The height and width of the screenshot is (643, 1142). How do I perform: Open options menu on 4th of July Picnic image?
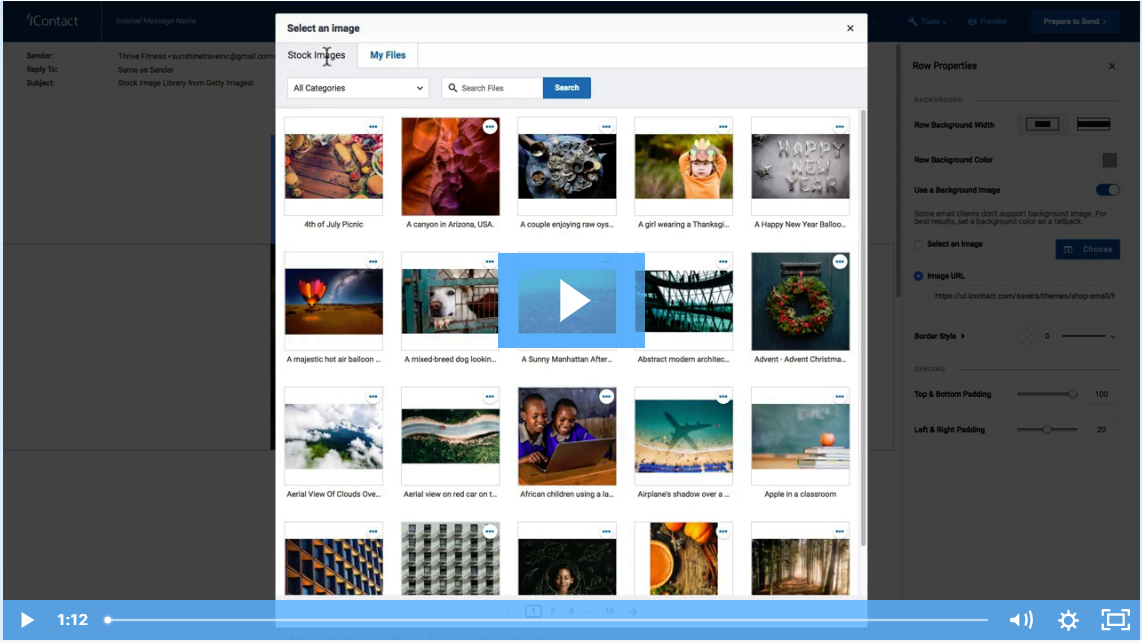372,128
